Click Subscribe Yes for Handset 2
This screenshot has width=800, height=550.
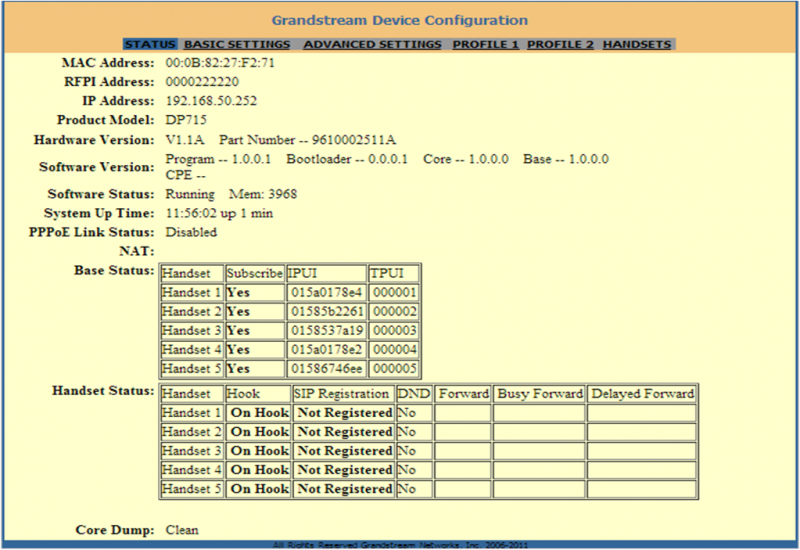(255, 311)
